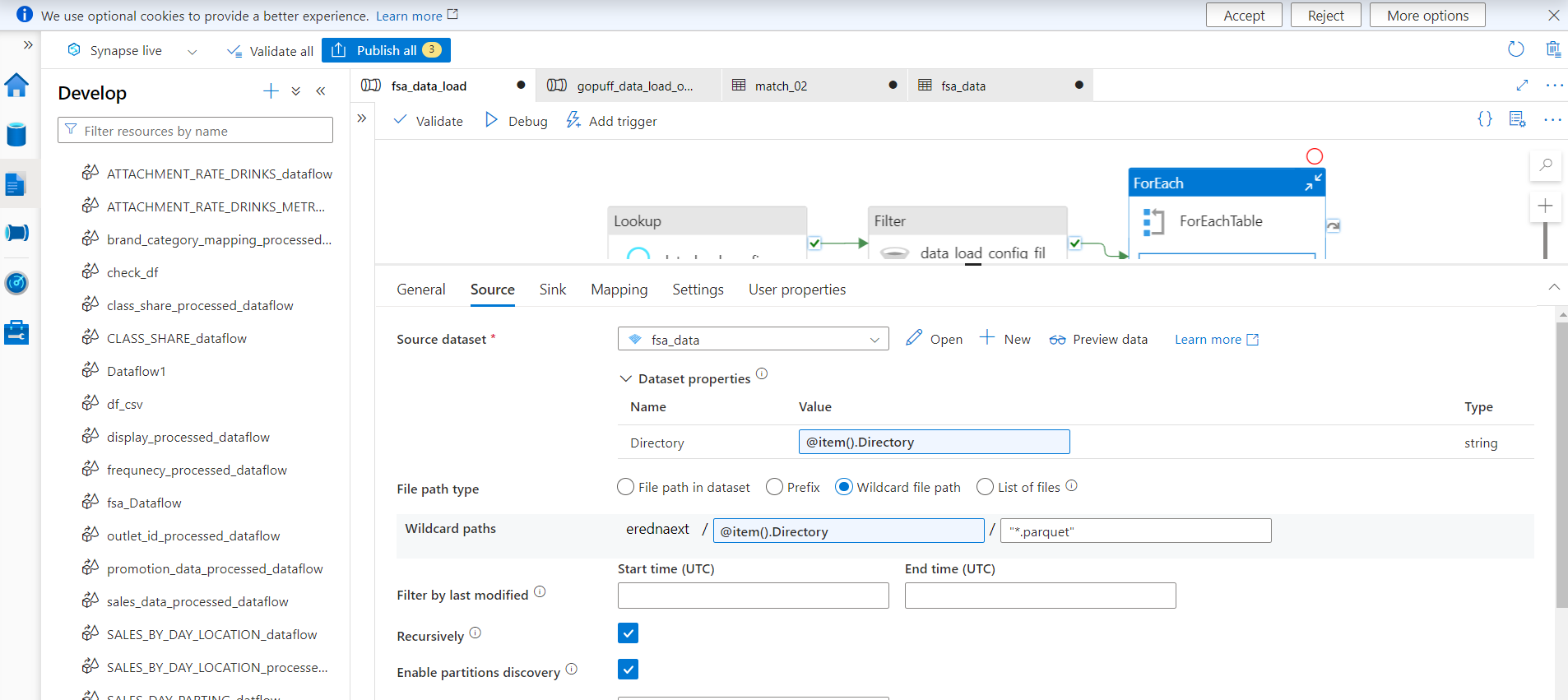
Task: Click pencil icon to open dataset
Action: tap(914, 338)
